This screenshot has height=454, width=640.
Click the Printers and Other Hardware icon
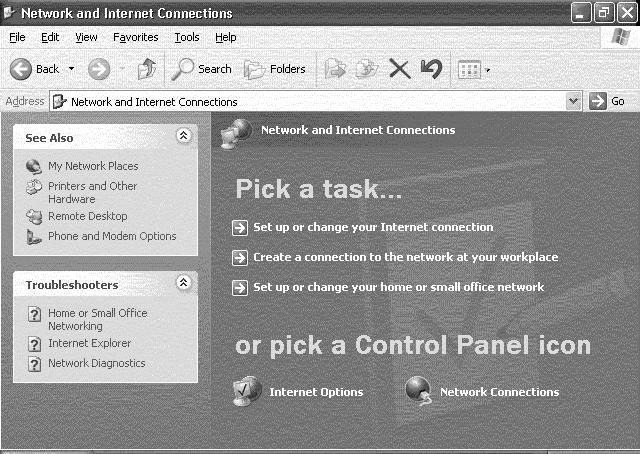coord(34,187)
